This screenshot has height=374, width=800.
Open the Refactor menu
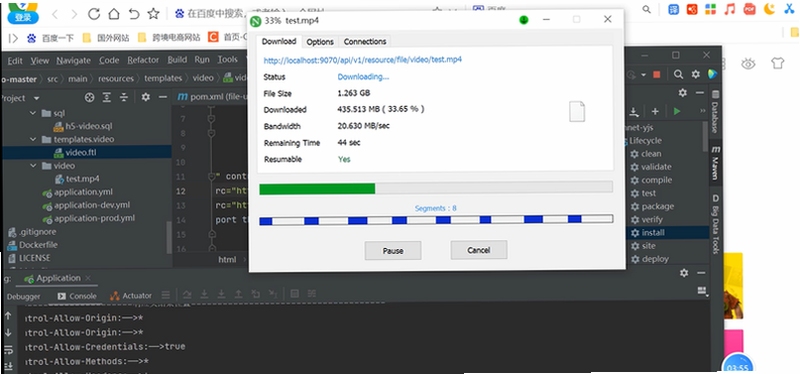point(143,60)
